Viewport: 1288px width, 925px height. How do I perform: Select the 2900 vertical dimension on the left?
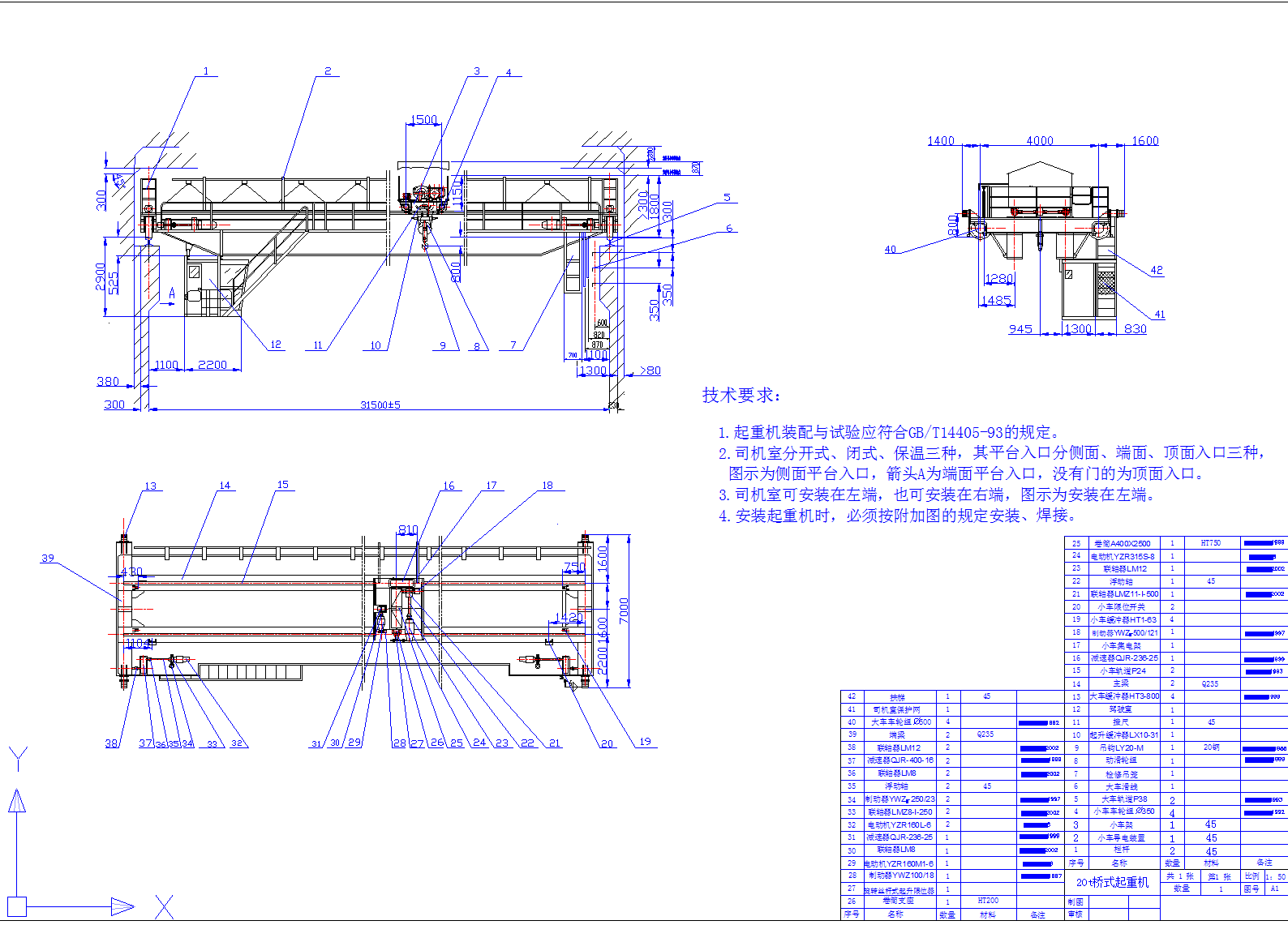click(x=101, y=276)
